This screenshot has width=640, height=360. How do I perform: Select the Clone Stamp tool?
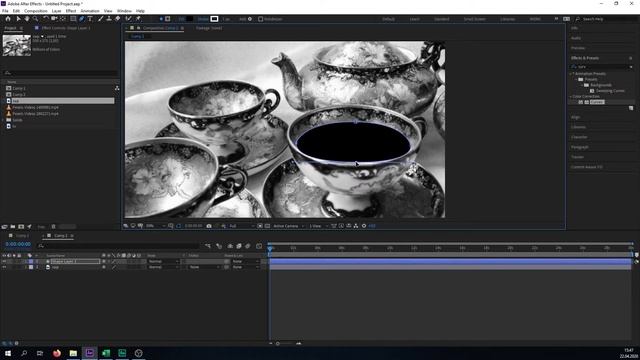point(109,19)
